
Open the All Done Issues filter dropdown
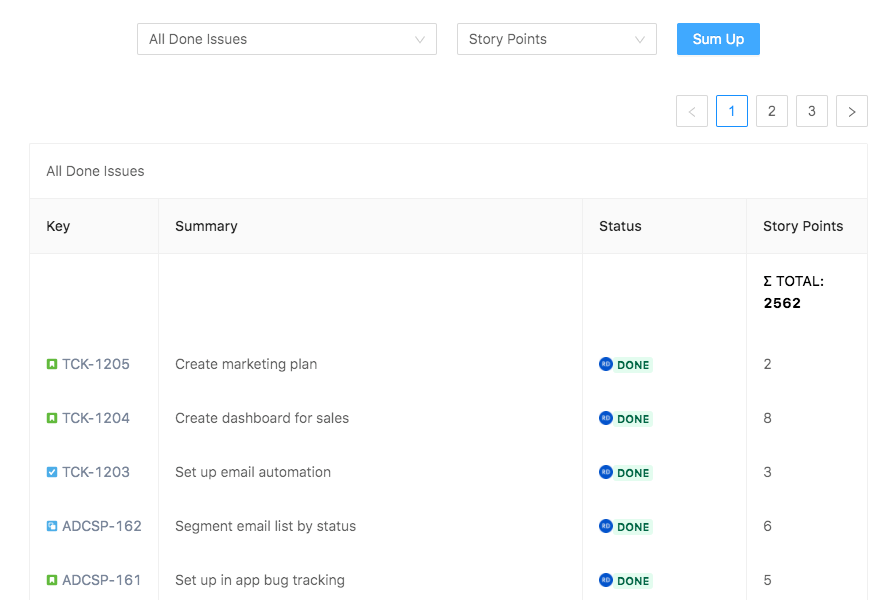coord(286,39)
